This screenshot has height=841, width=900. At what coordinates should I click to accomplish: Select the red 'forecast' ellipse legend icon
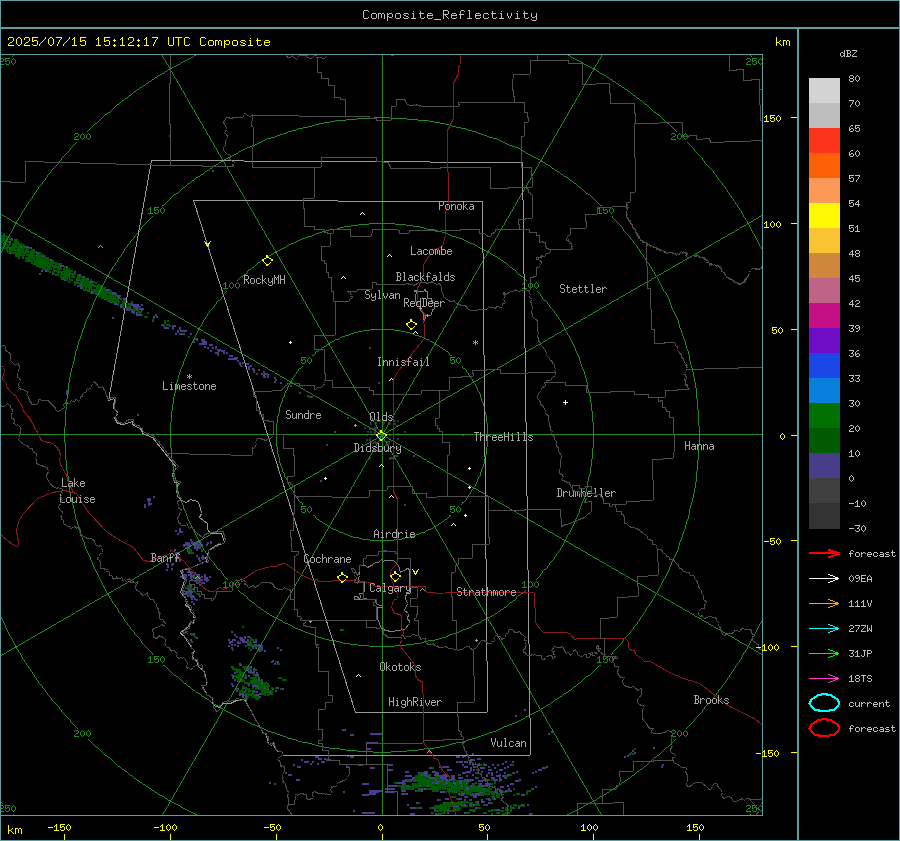(x=824, y=728)
